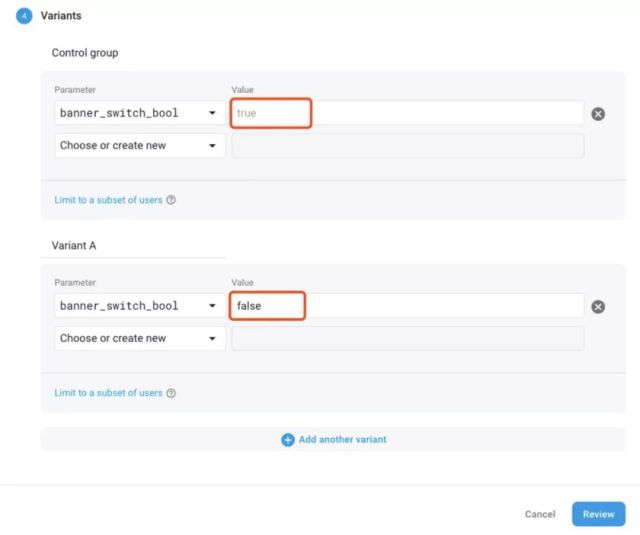The image size is (640, 535).
Task: Click Variant A value field showing false
Action: [x=407, y=306]
